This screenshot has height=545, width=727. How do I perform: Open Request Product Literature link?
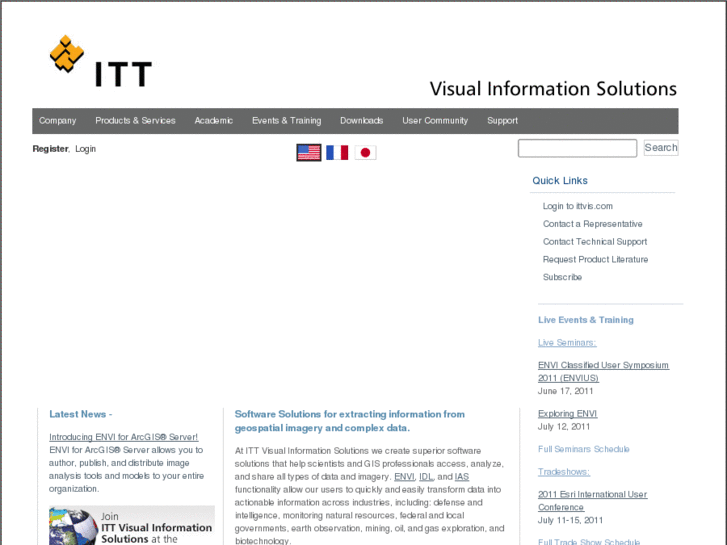[595, 259]
